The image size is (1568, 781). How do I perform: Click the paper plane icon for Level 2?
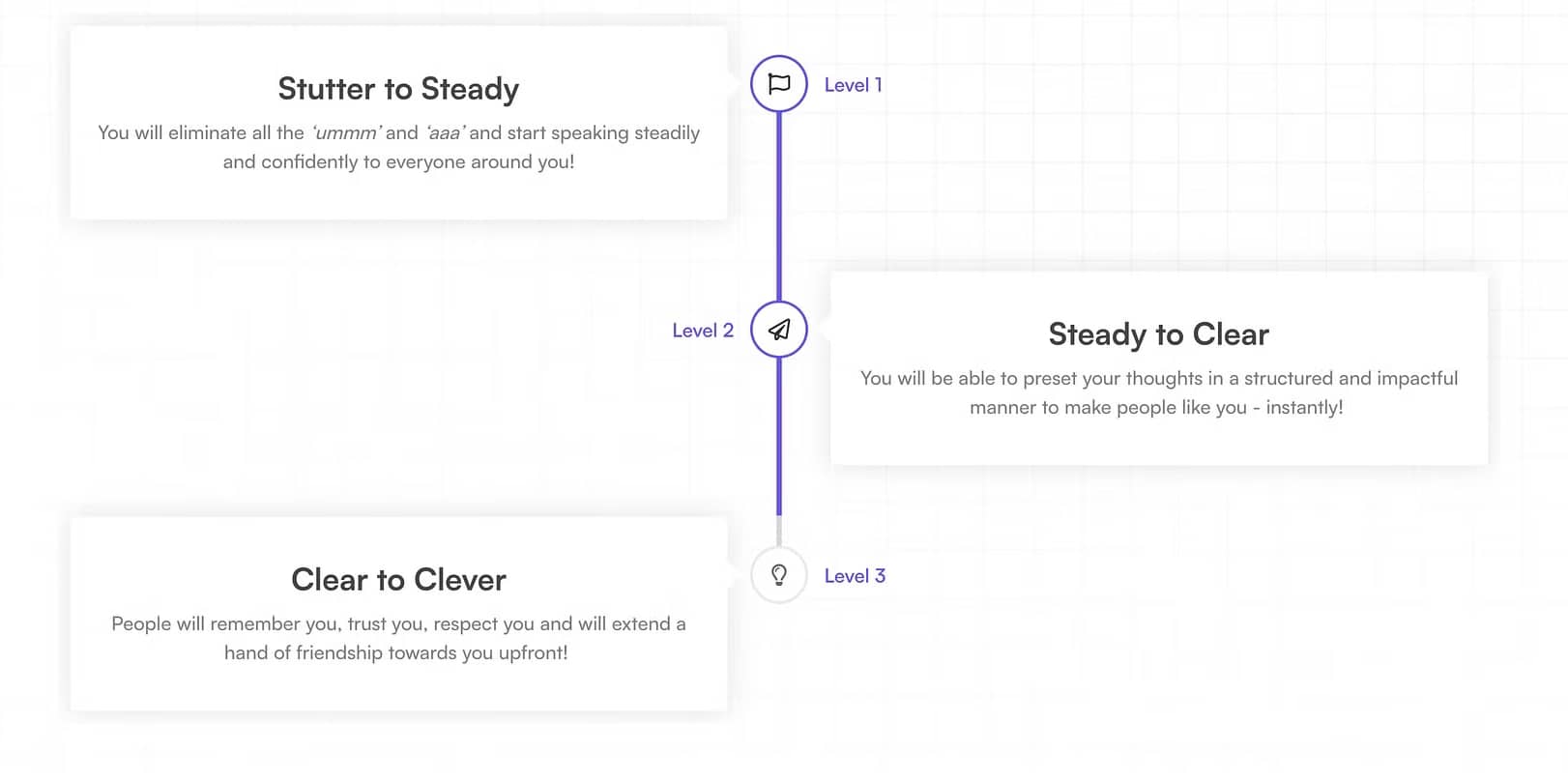pos(779,330)
